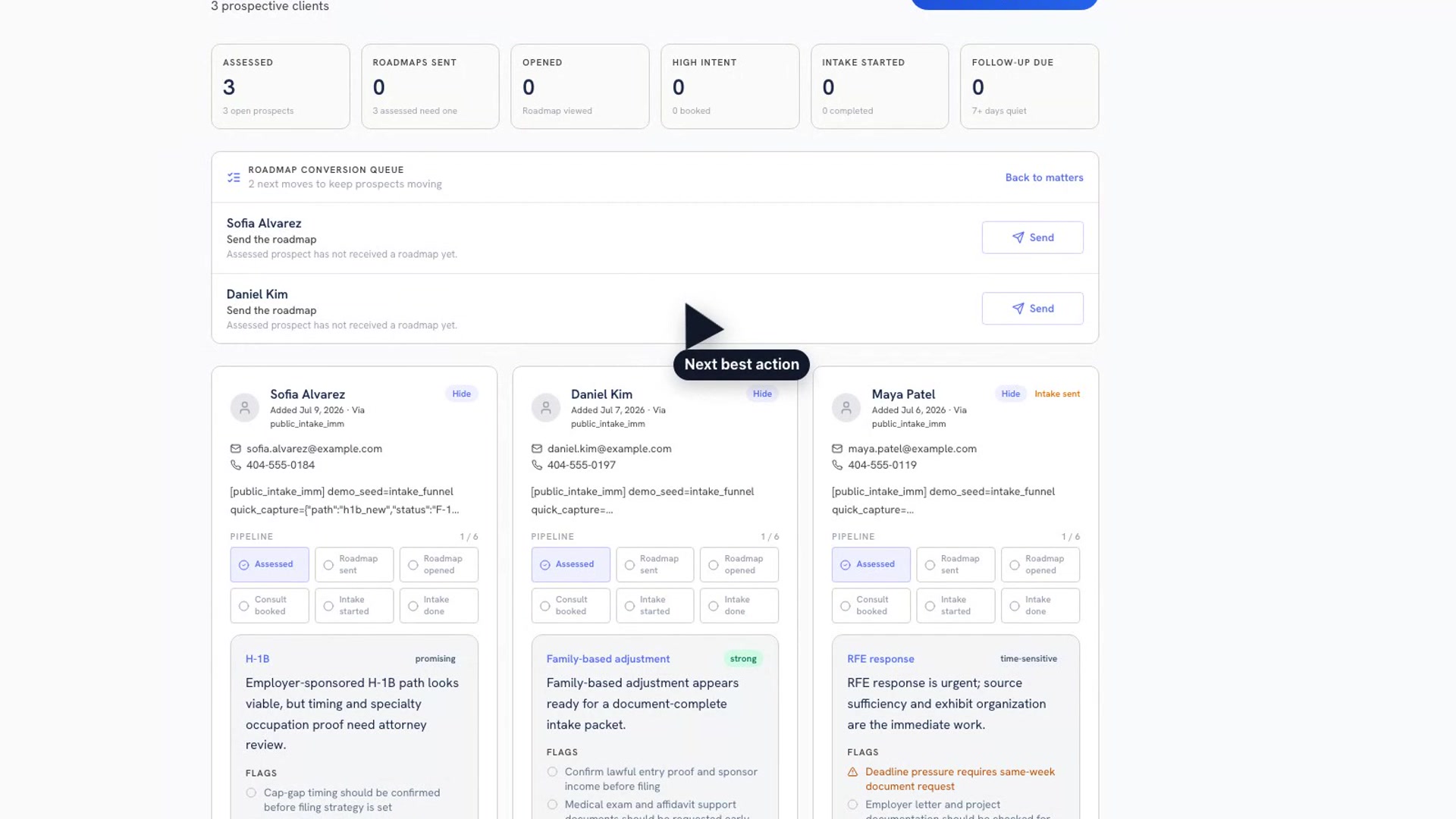Hide Sofia Alvarez's prospect card
The width and height of the screenshot is (1456, 819).
461,394
